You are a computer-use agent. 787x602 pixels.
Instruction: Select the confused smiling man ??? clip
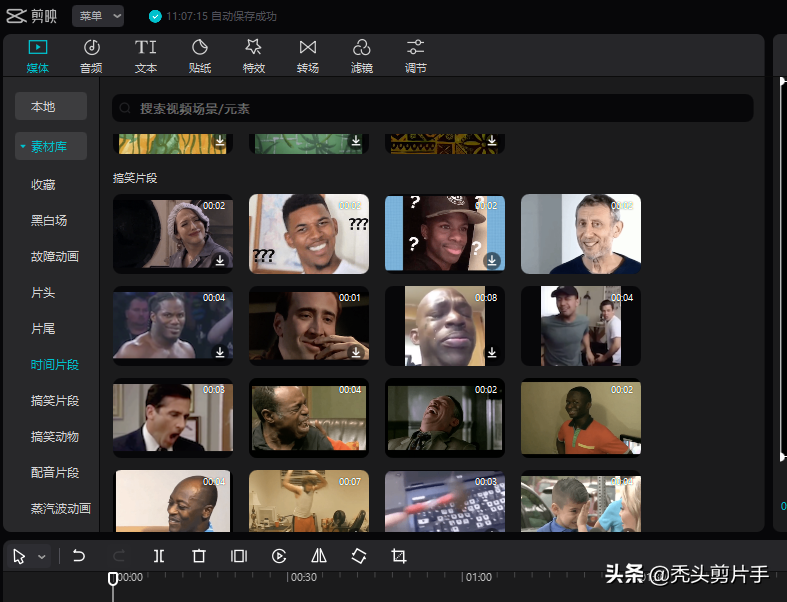(309, 234)
